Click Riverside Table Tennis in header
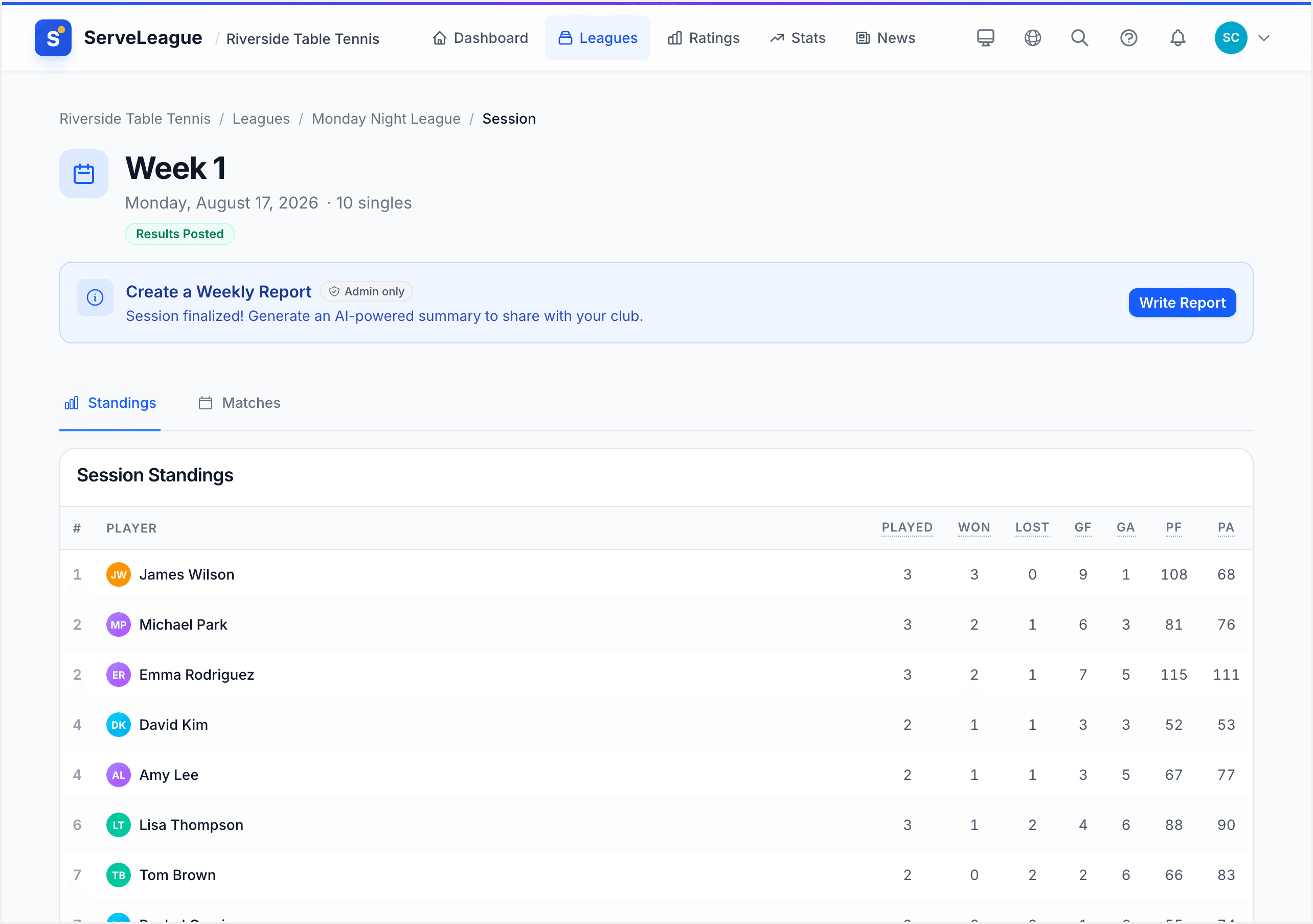 (x=303, y=39)
